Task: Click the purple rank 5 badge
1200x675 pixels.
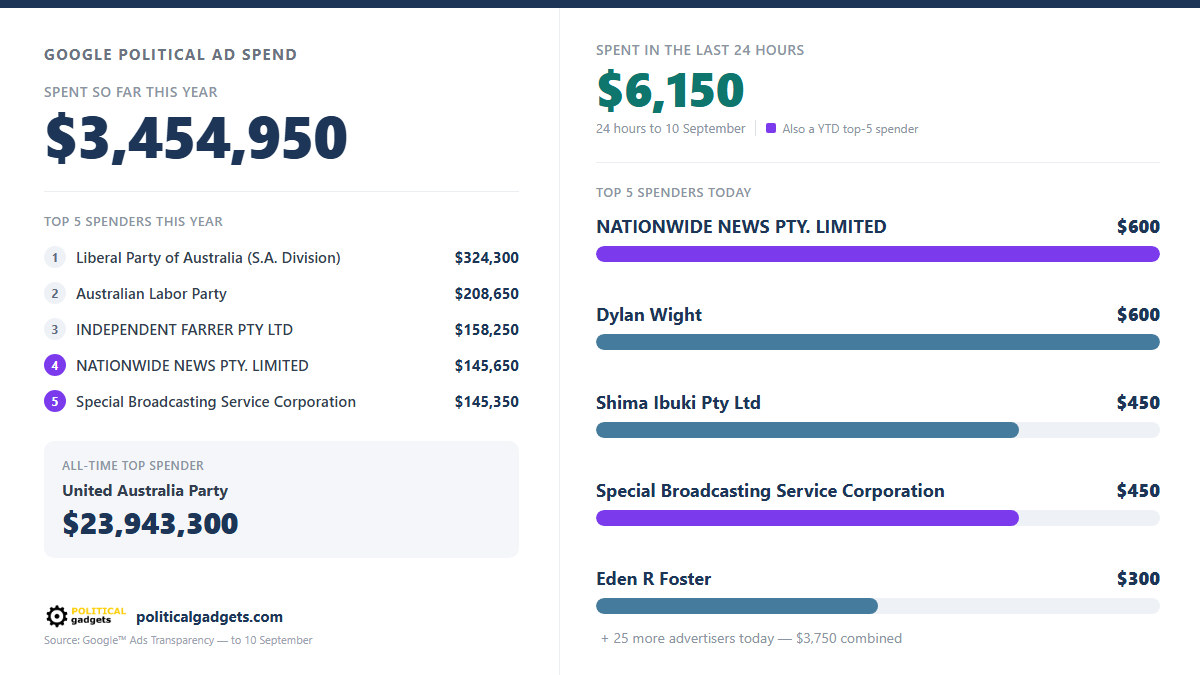Action: coord(55,402)
